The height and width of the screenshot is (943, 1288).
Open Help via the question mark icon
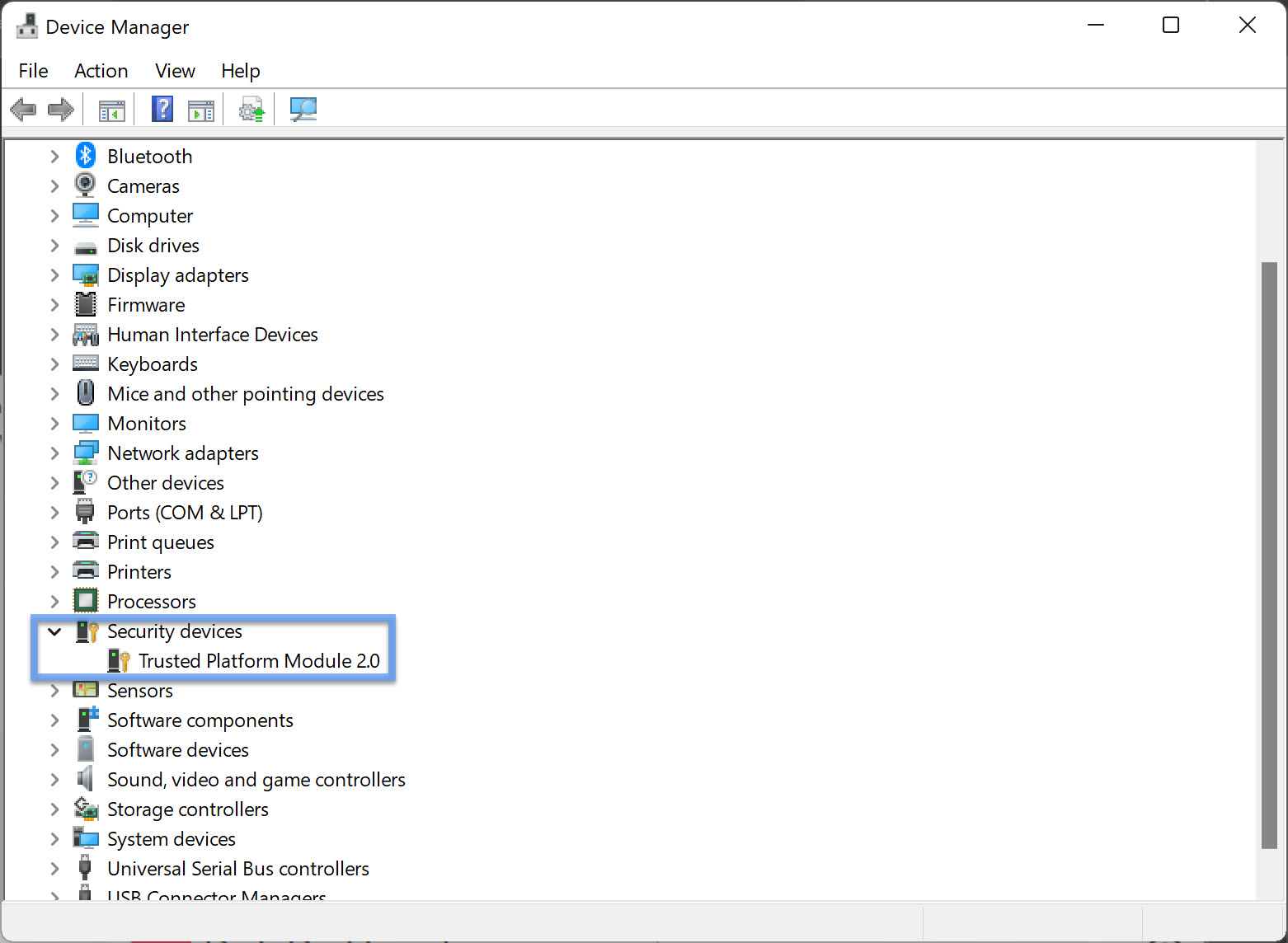point(162,109)
